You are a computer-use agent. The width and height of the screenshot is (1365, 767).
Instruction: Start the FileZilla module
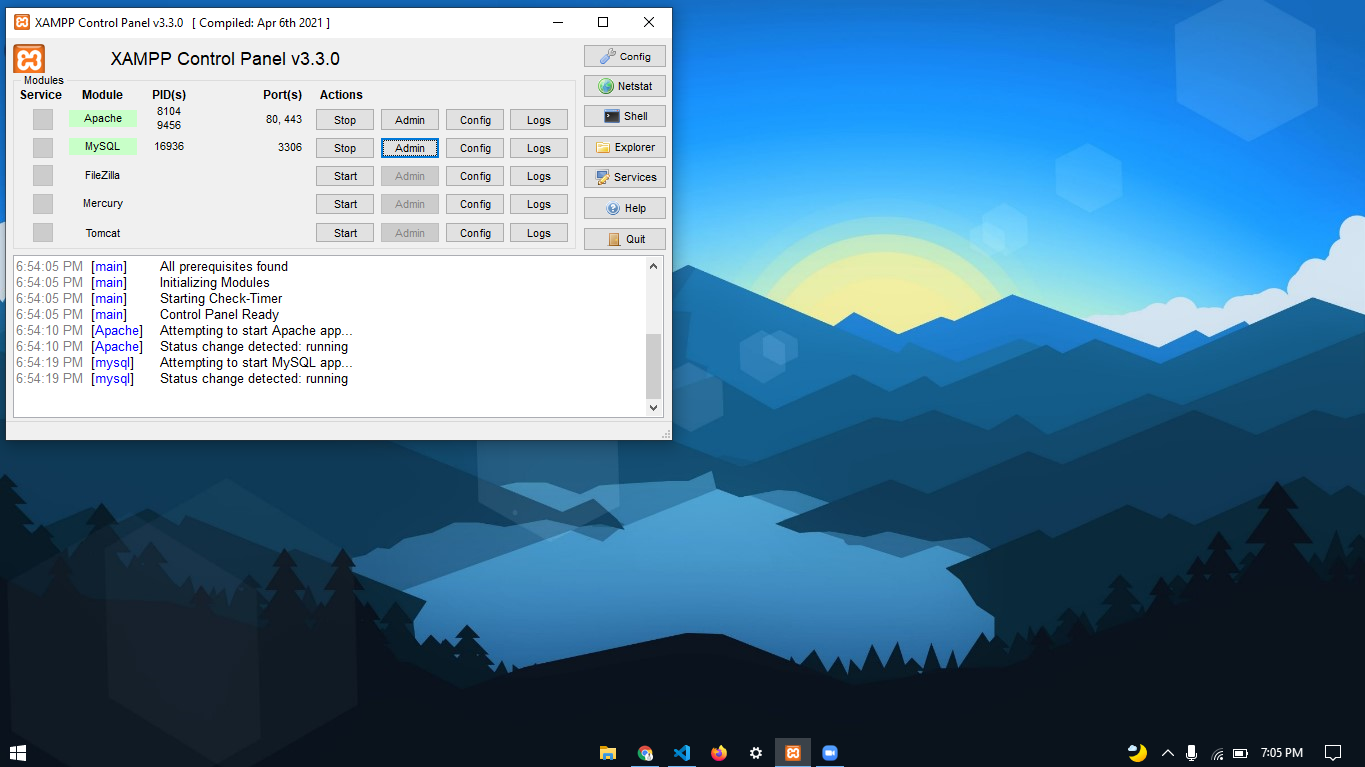[x=345, y=176]
